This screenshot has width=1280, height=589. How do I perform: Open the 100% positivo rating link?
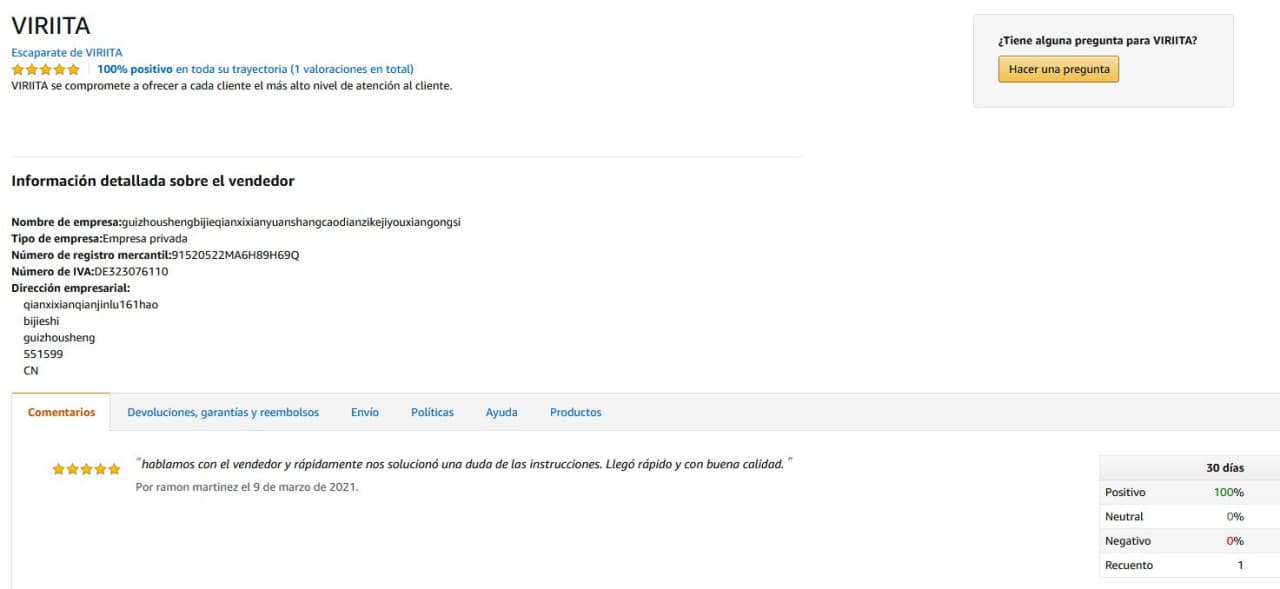255,69
